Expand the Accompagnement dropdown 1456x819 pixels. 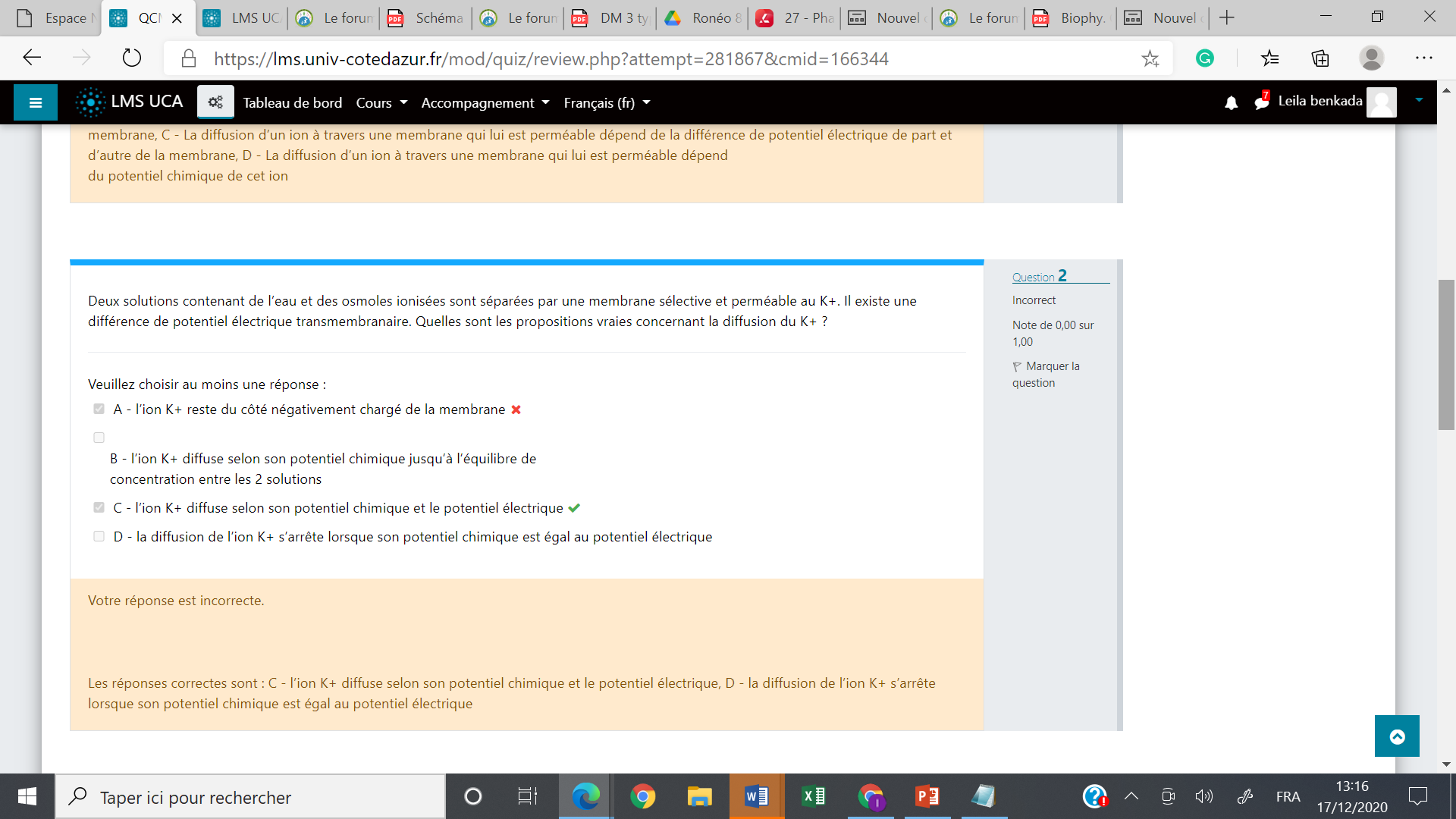tap(485, 102)
